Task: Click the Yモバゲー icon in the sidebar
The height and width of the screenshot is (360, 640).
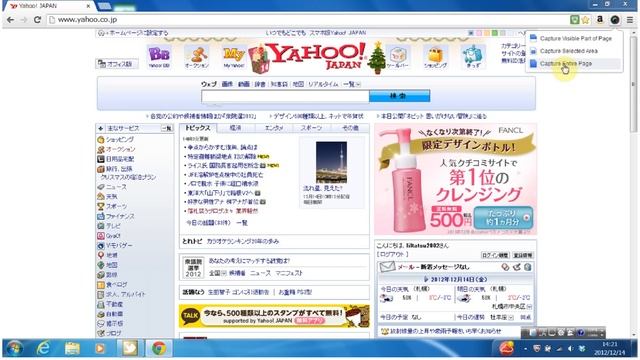Action: pos(101,246)
